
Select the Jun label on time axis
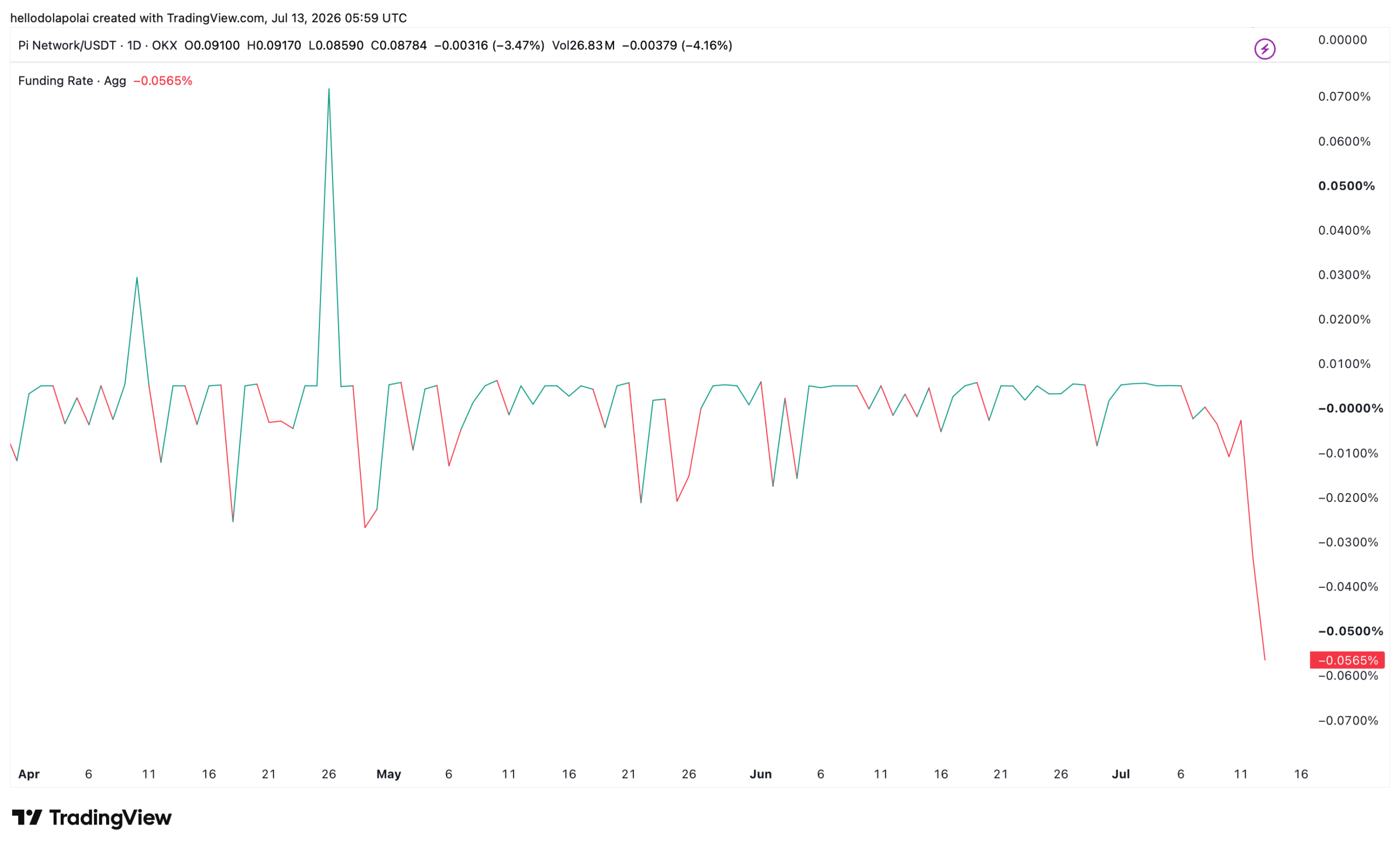coord(761,774)
